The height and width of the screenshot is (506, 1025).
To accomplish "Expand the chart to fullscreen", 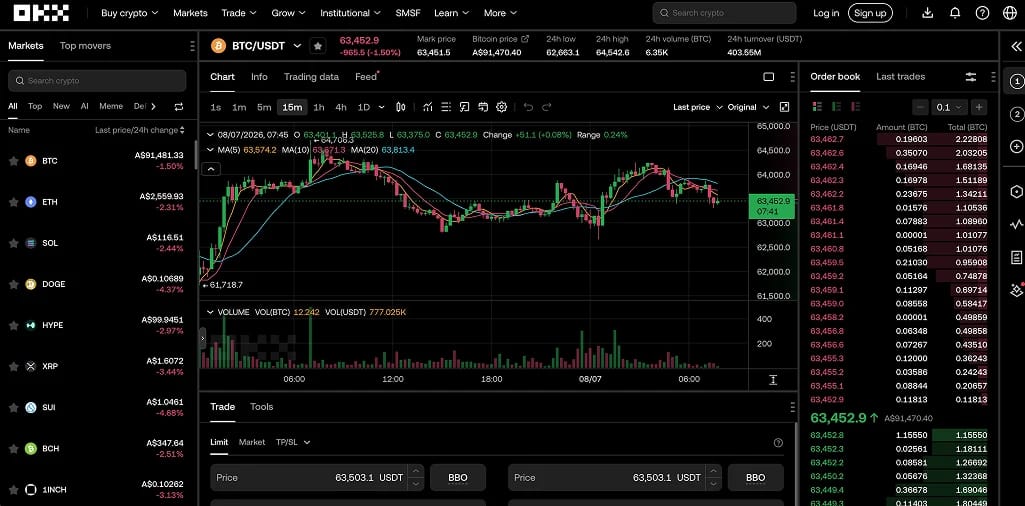I will point(784,107).
